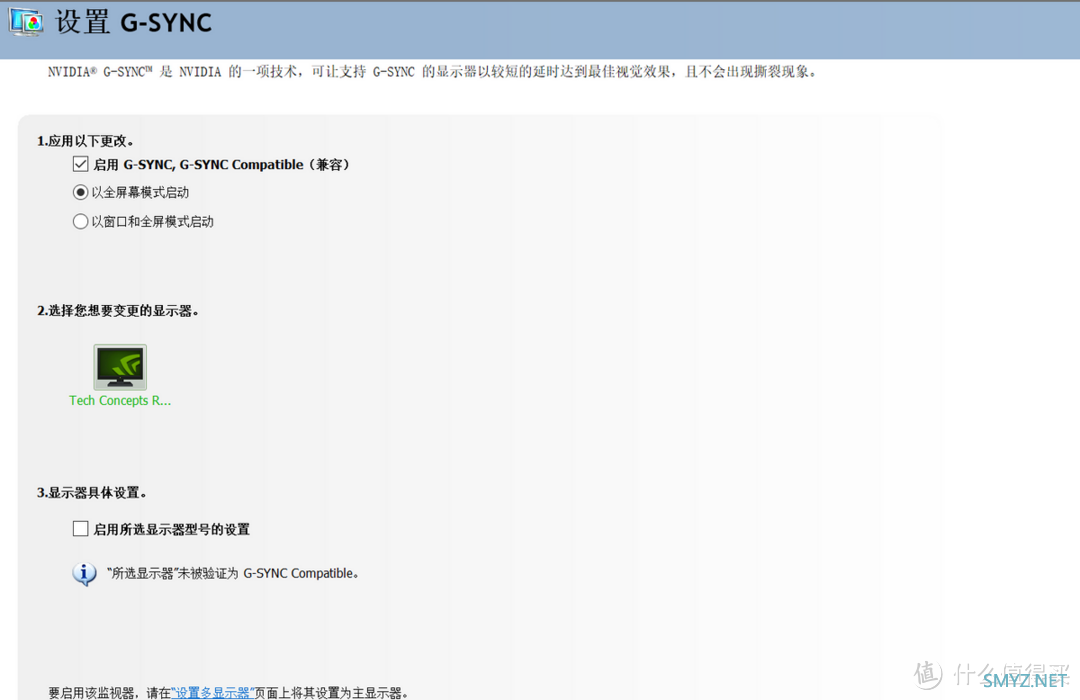Click the blue info icon beside G-SYNC Compatible note
1080x700 pixels.
coord(84,574)
